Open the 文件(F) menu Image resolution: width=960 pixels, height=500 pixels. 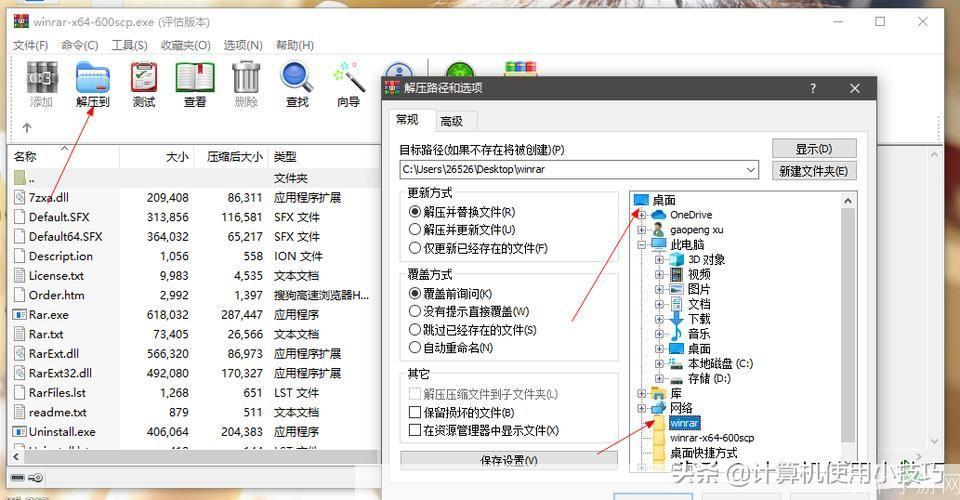tap(31, 45)
